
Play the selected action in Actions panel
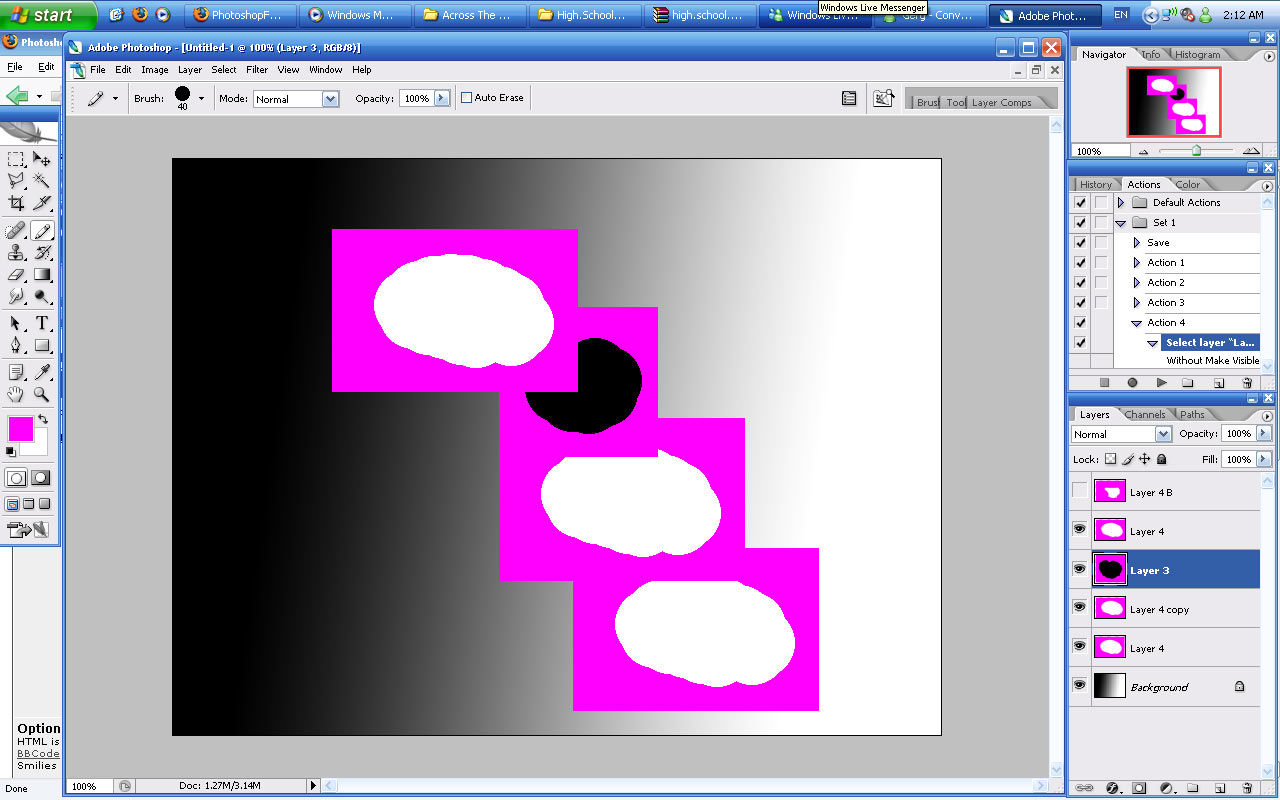(x=1161, y=383)
